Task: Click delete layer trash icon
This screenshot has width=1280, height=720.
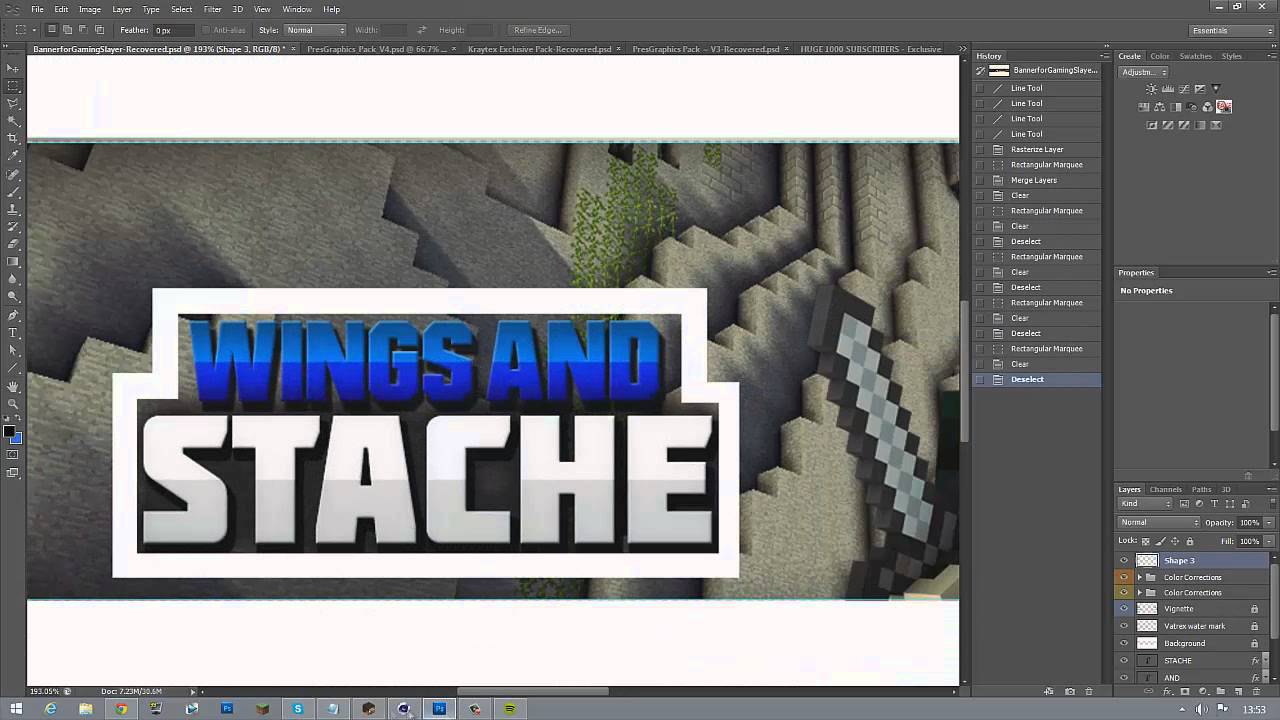Action: [1256, 691]
